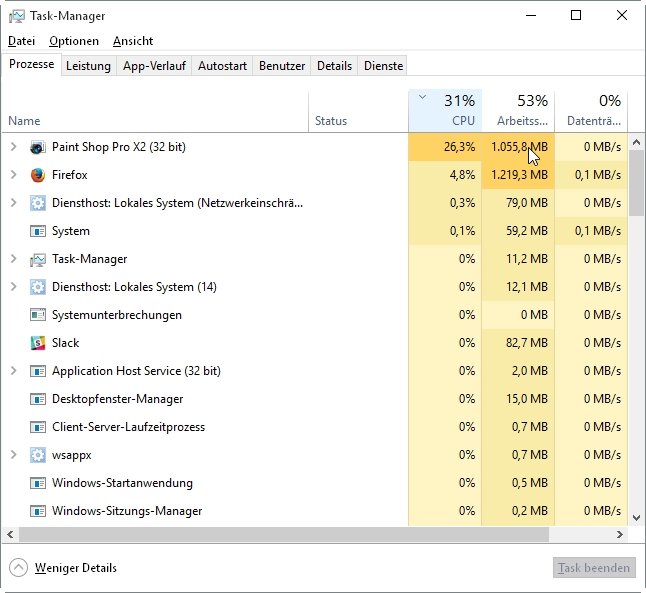Image resolution: width=646 pixels, height=593 pixels.
Task: Switch to the Details tab
Action: tap(335, 66)
